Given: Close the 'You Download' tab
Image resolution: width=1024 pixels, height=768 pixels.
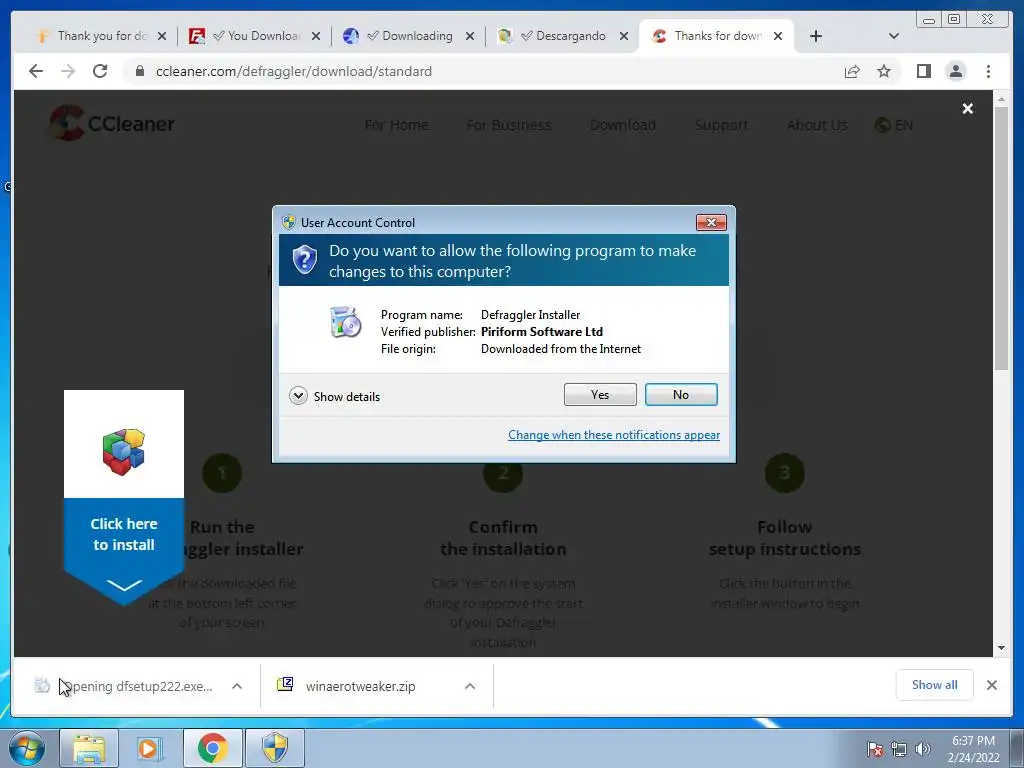Looking at the screenshot, I should (316, 36).
